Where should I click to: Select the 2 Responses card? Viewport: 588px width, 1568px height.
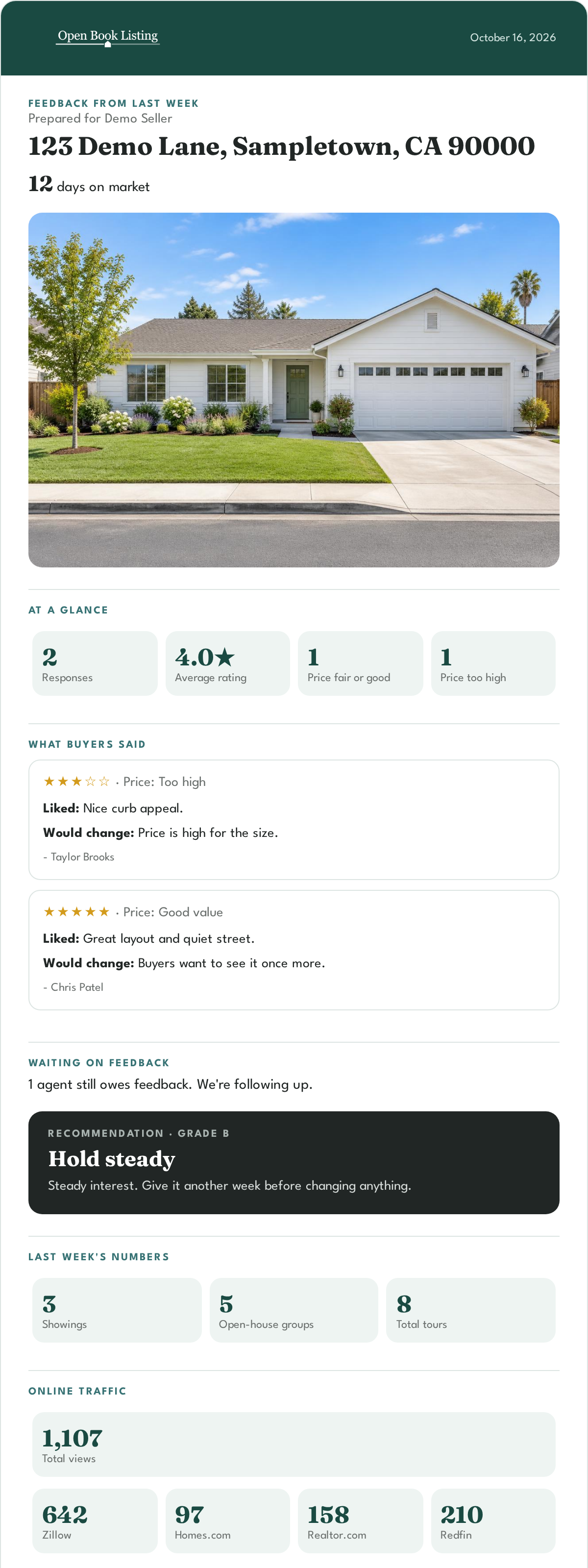click(95, 663)
